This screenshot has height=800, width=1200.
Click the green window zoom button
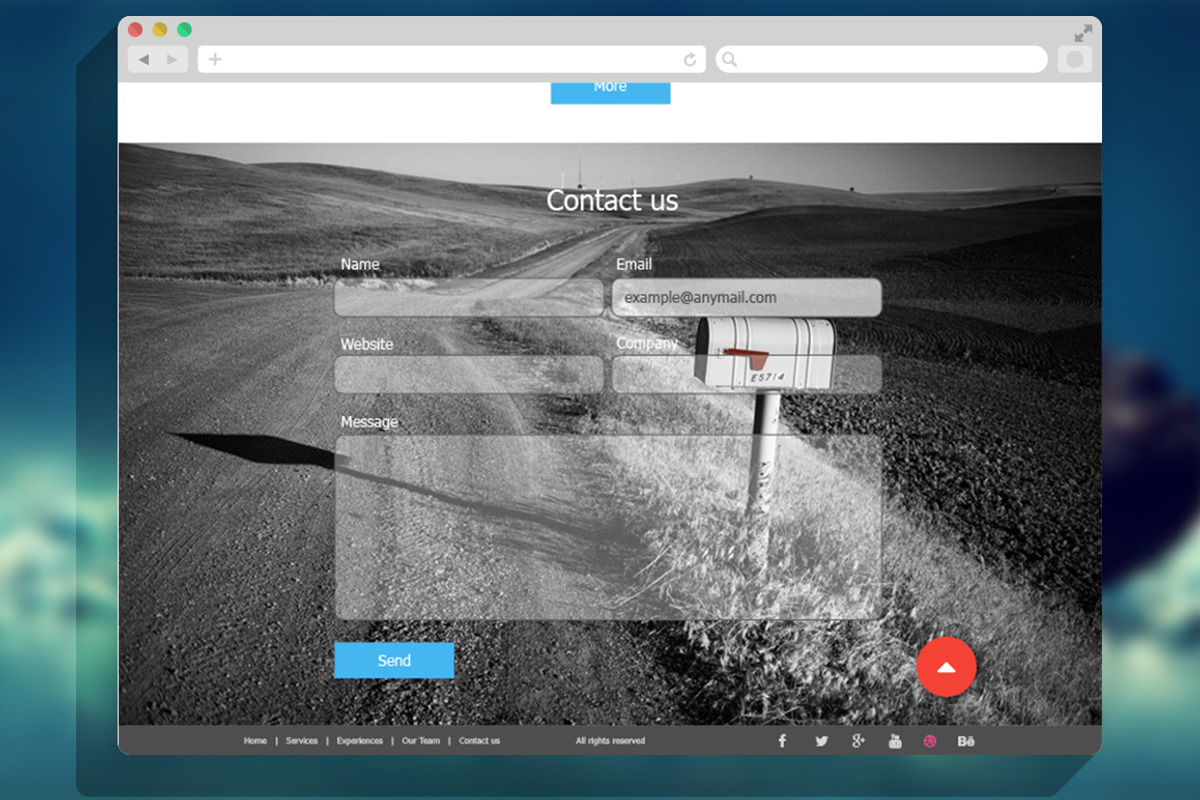(184, 30)
